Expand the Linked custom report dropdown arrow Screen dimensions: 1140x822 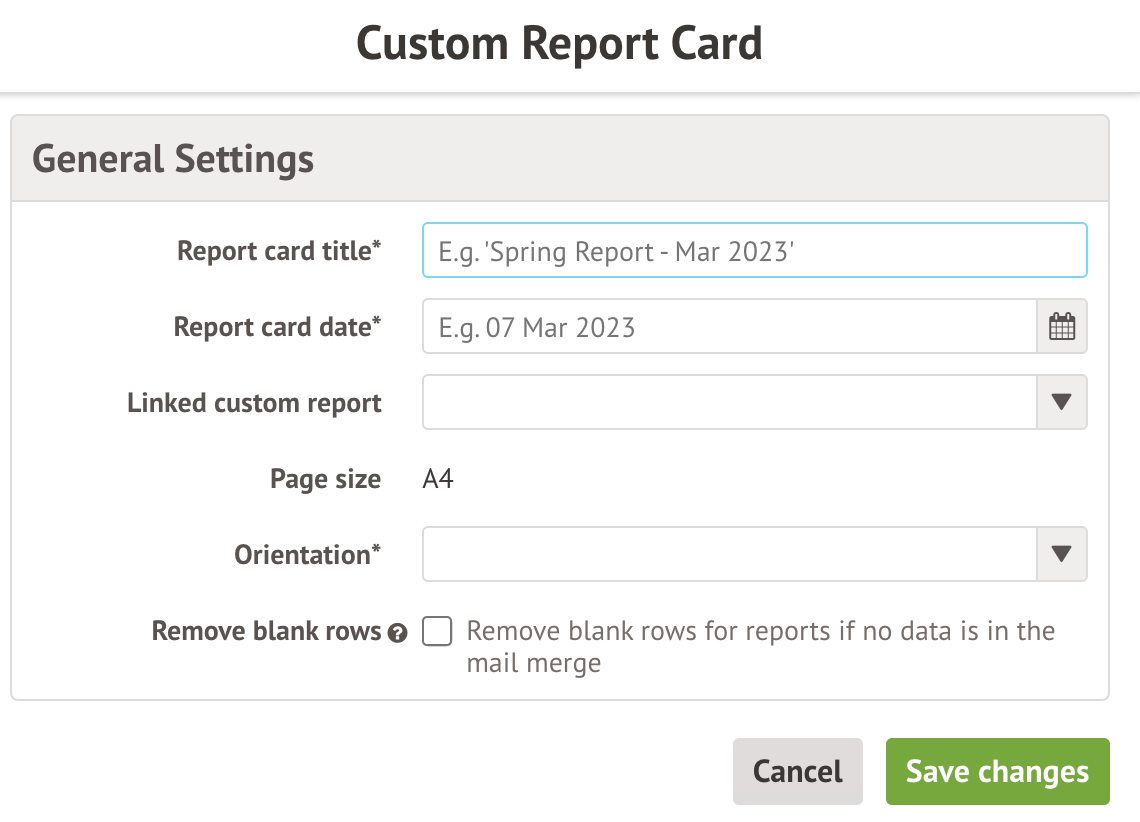click(x=1061, y=402)
